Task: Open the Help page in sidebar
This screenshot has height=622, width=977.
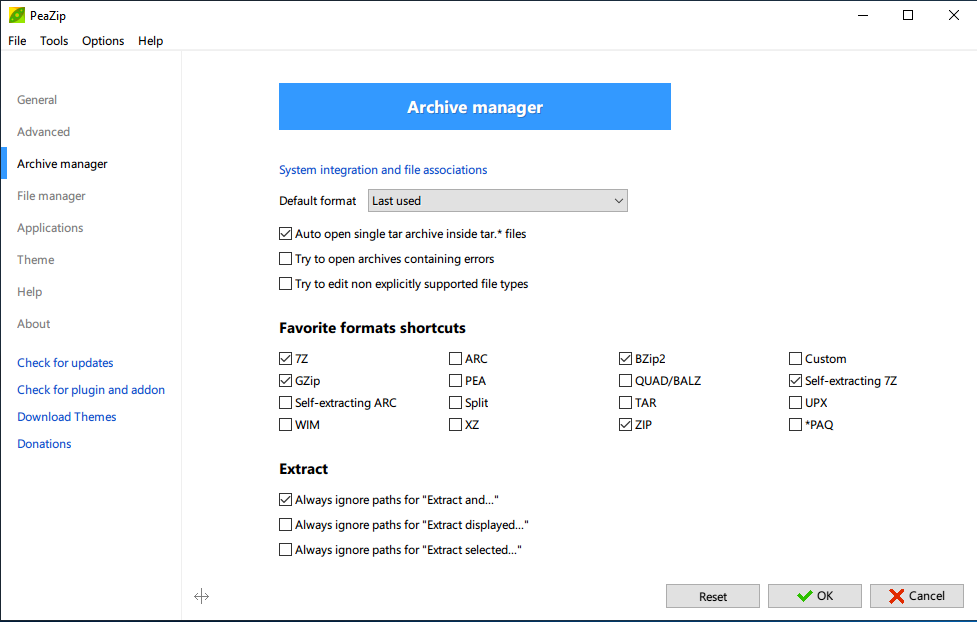Action: click(29, 292)
